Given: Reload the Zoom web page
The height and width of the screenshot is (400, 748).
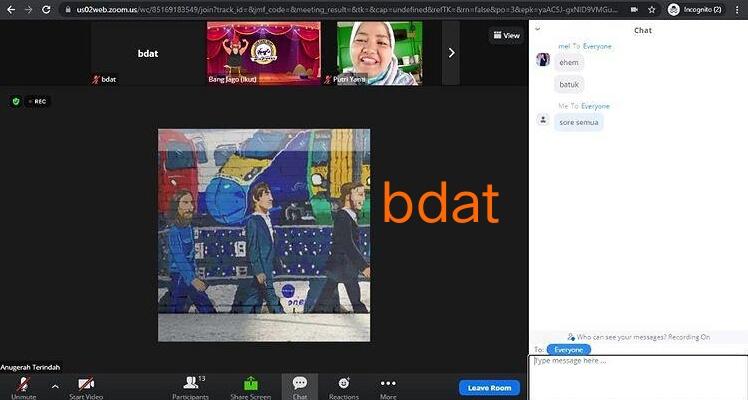Looking at the screenshot, I should [x=46, y=10].
